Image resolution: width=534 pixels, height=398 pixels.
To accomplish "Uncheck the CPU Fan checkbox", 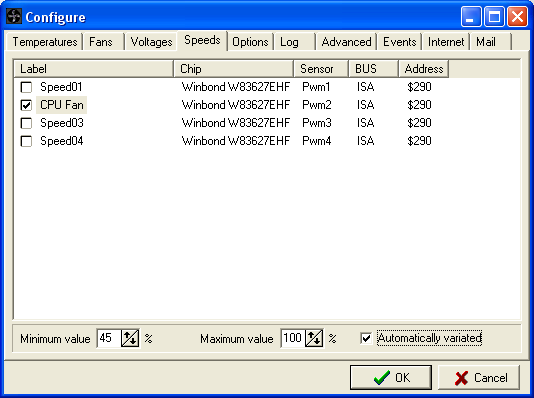I will coord(26,105).
